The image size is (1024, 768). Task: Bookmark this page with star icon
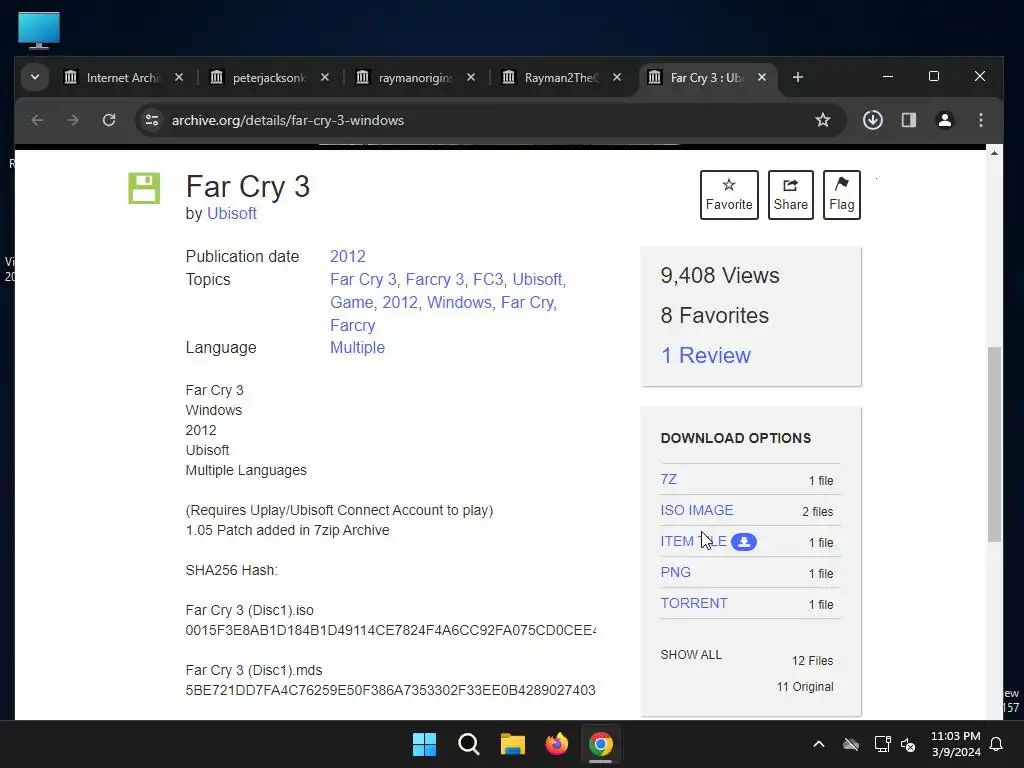coord(823,120)
